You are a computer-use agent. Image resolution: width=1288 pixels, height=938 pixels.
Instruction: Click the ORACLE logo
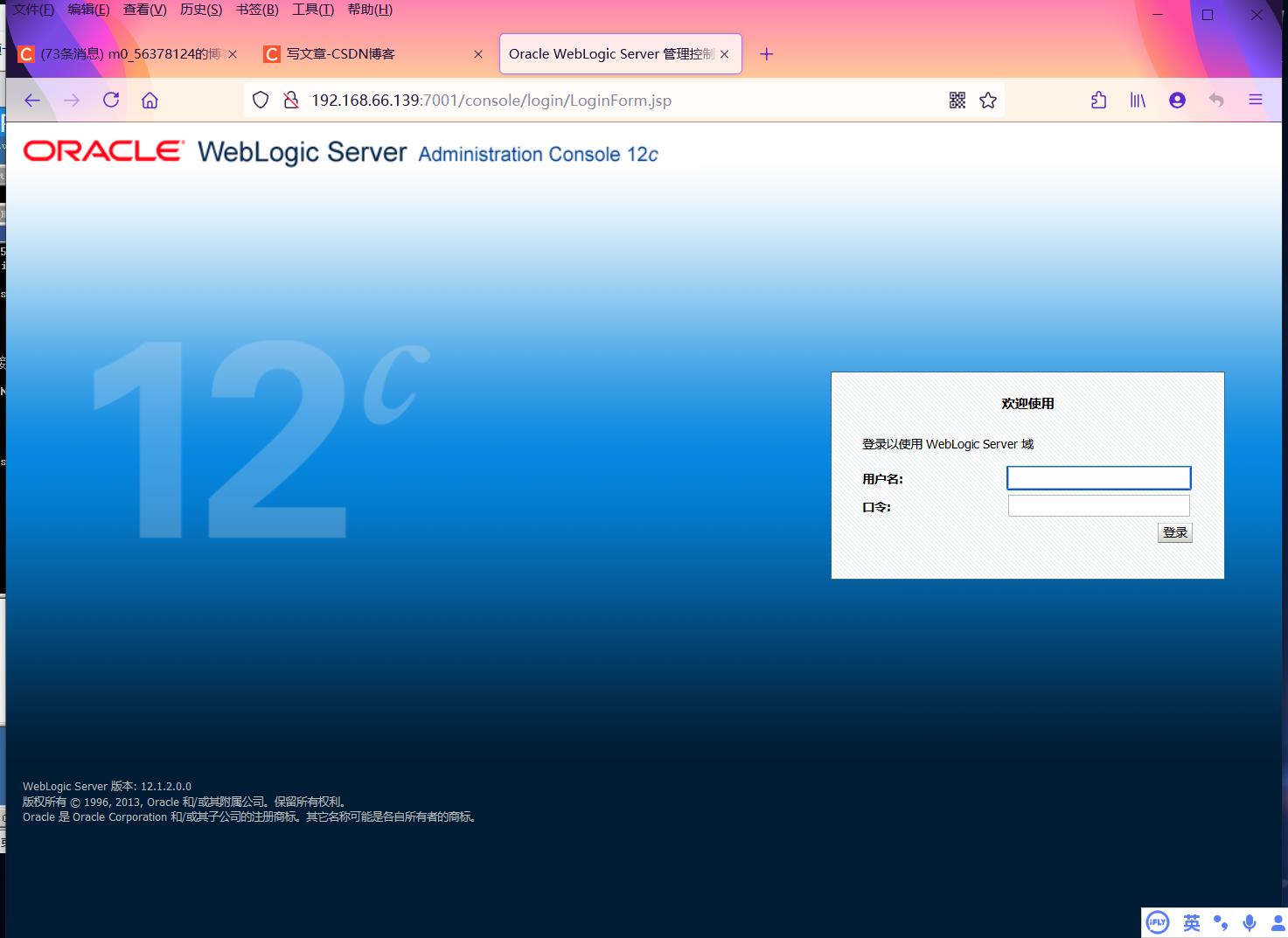point(104,151)
